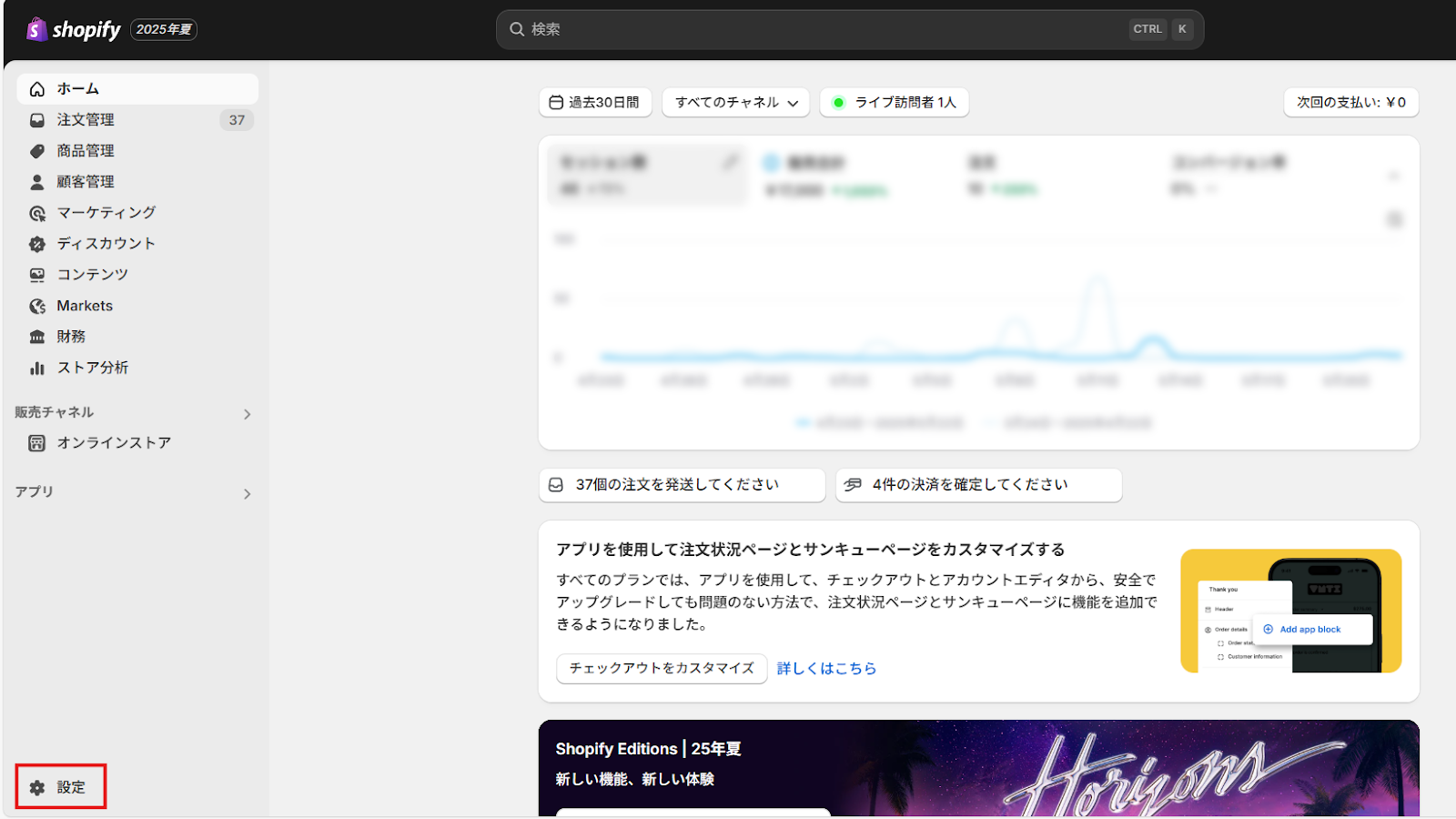This screenshot has width=1456, height=819.
Task: Open マーケティング target icon
Action: [x=37, y=213]
